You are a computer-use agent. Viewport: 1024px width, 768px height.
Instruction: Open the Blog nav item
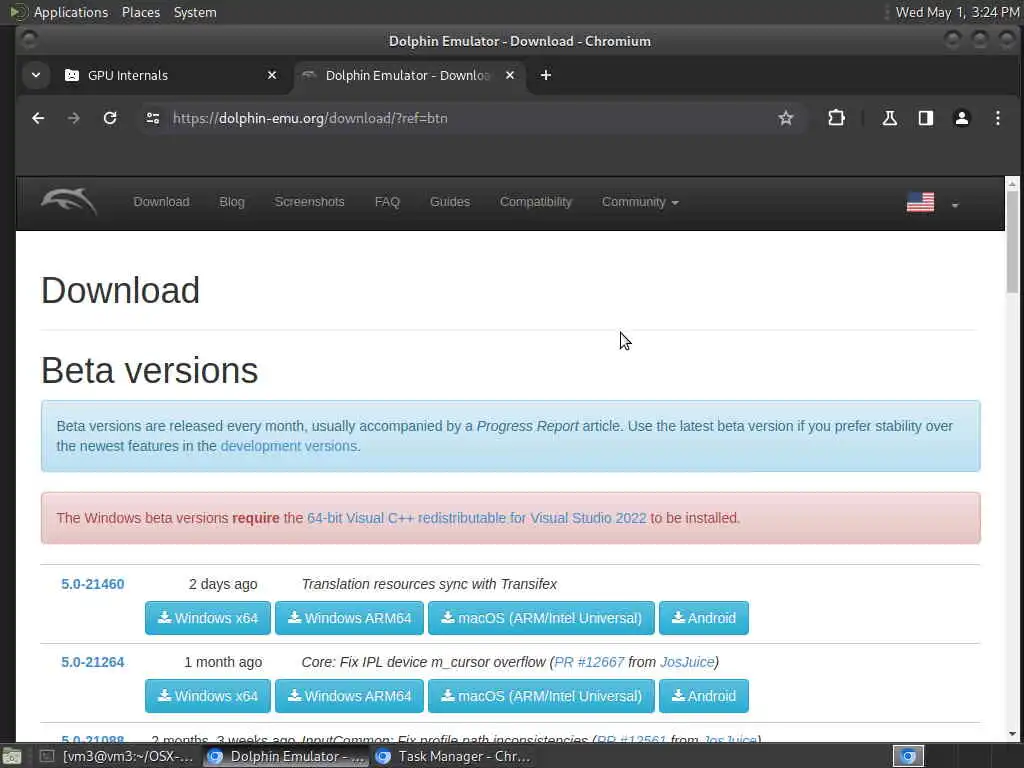click(232, 202)
